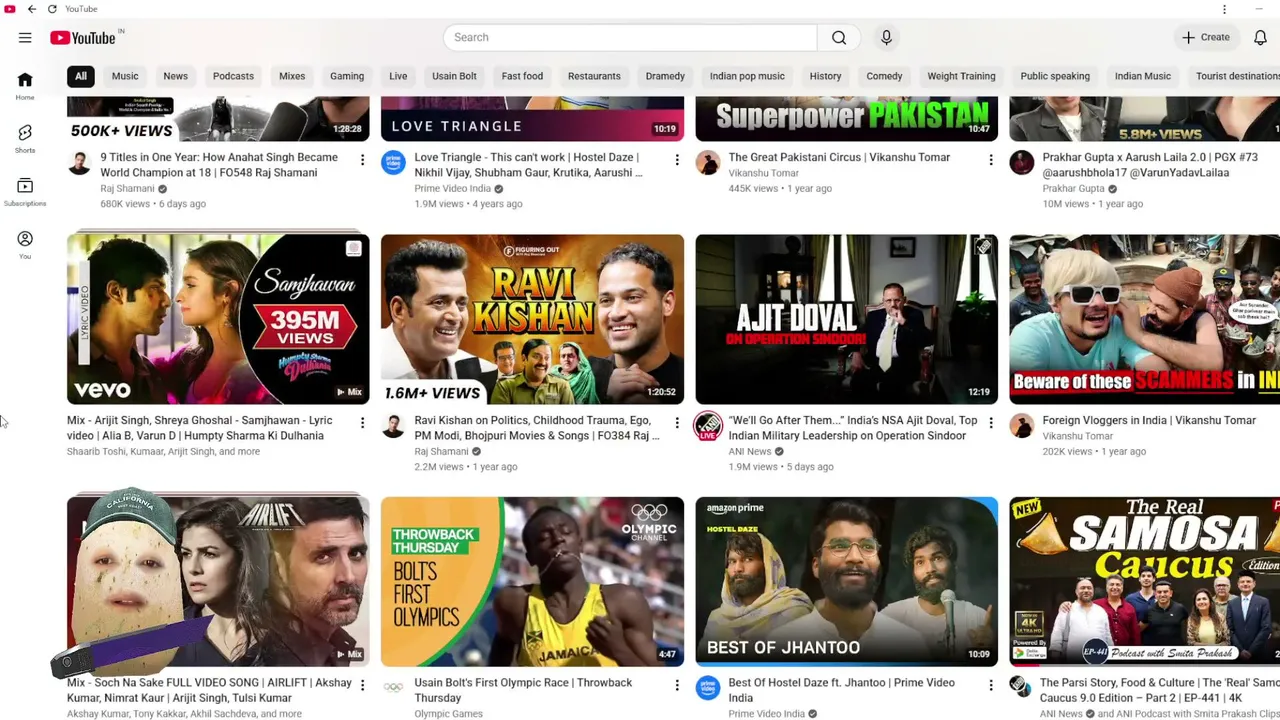
Task: Open options for Great Pakistani Circus video
Action: (990, 160)
